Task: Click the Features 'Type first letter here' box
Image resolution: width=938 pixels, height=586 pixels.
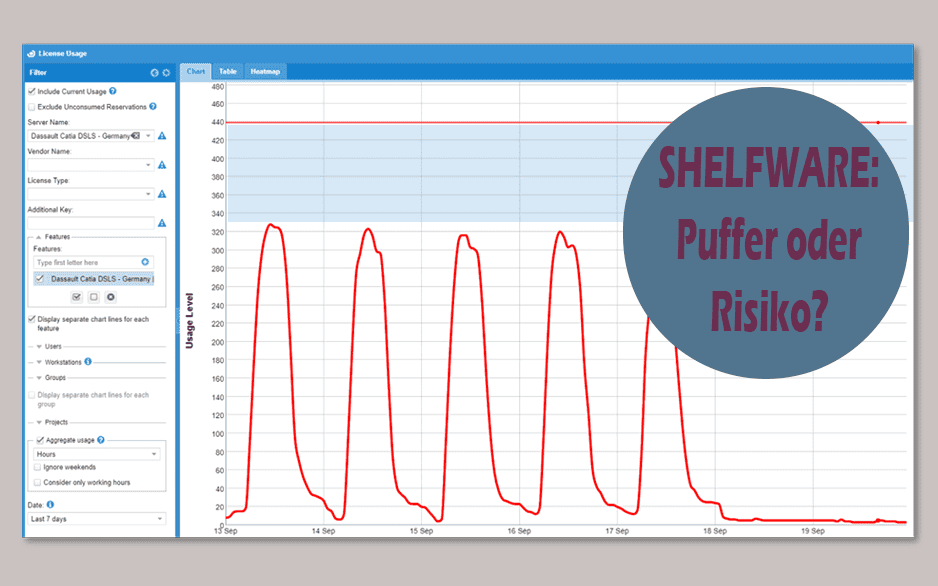Action: click(87, 263)
